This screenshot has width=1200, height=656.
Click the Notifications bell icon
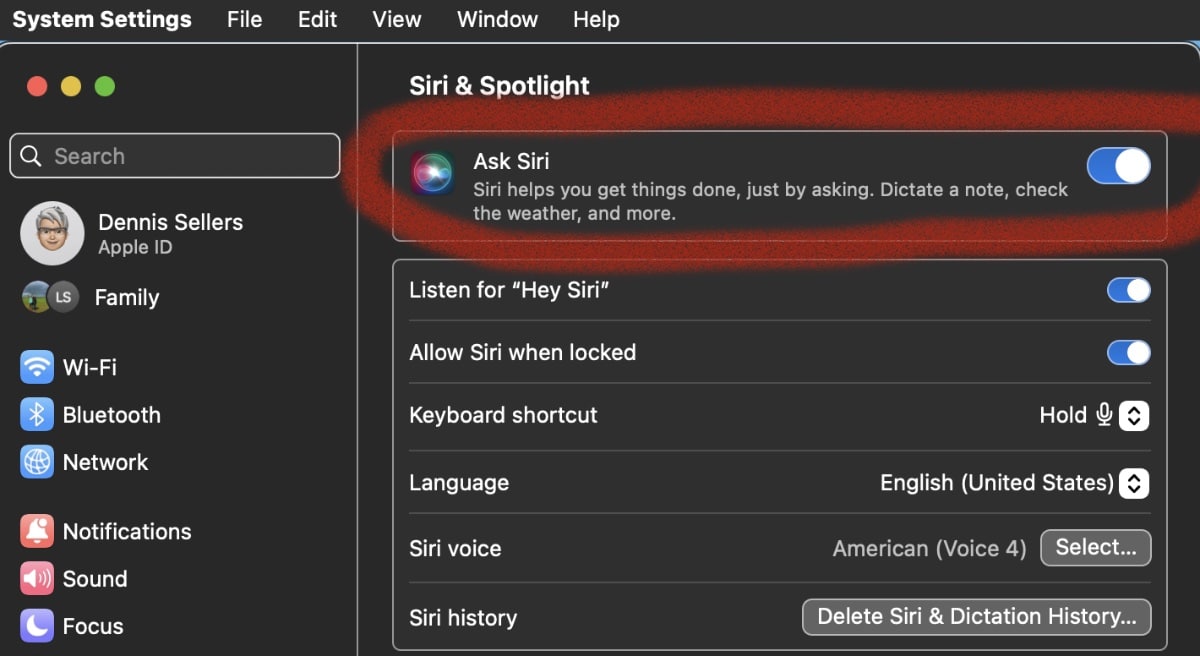click(37, 531)
